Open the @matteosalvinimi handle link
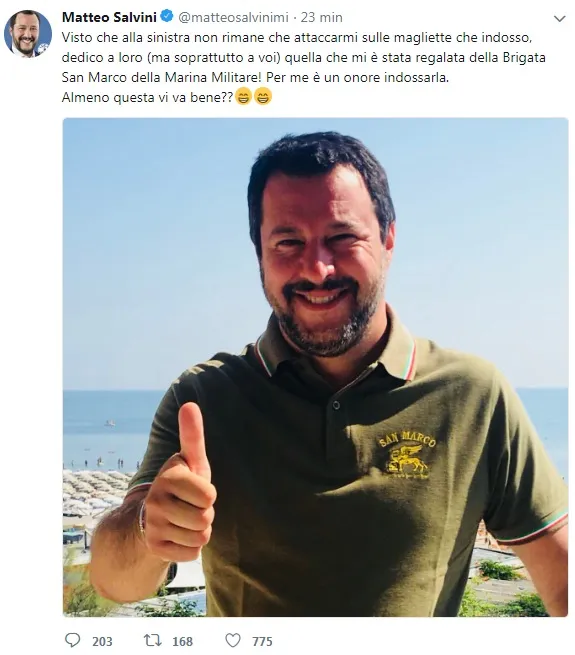 pyautogui.click(x=234, y=17)
